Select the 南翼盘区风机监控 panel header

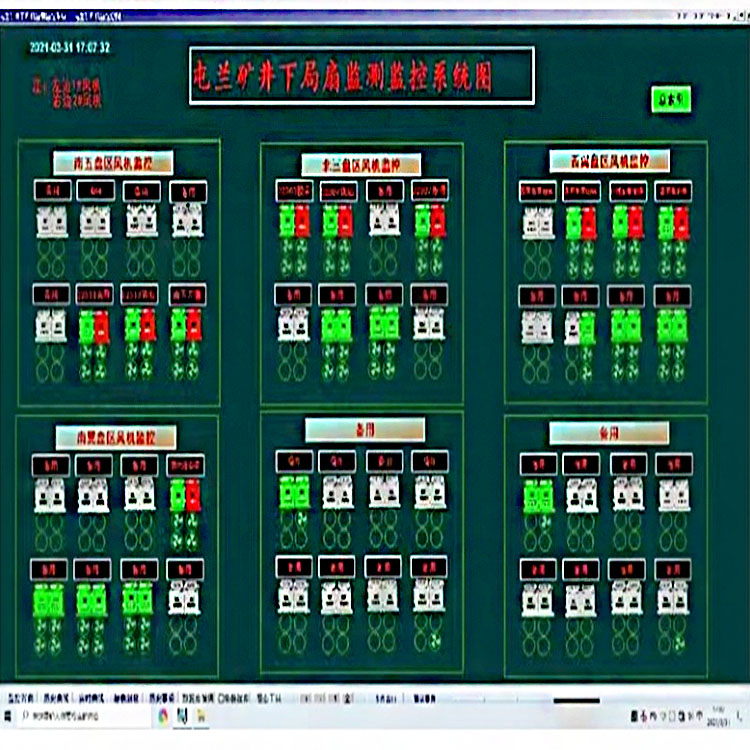click(x=115, y=437)
